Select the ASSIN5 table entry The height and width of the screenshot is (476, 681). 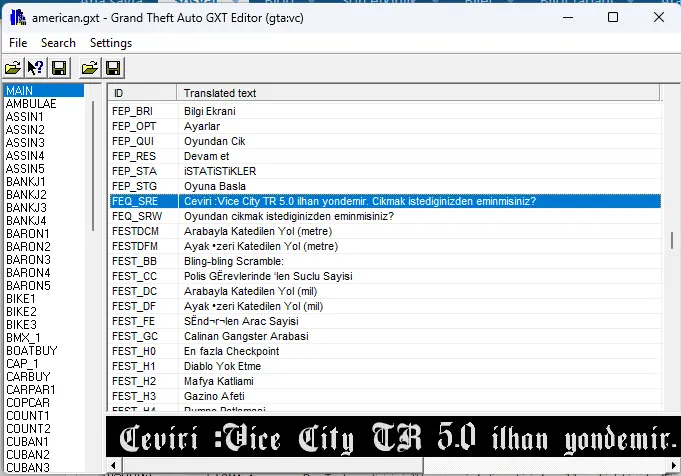(x=25, y=169)
